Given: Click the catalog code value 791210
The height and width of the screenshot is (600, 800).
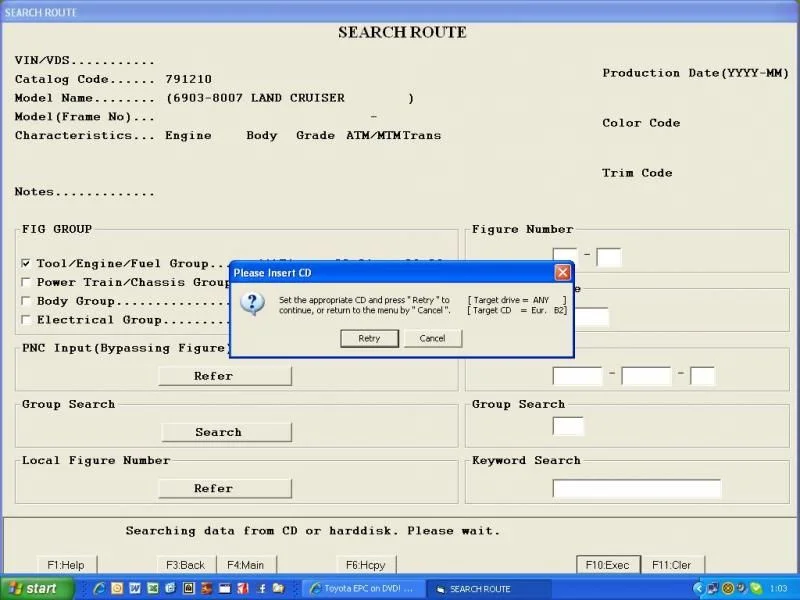Looking at the screenshot, I should pyautogui.click(x=188, y=79).
